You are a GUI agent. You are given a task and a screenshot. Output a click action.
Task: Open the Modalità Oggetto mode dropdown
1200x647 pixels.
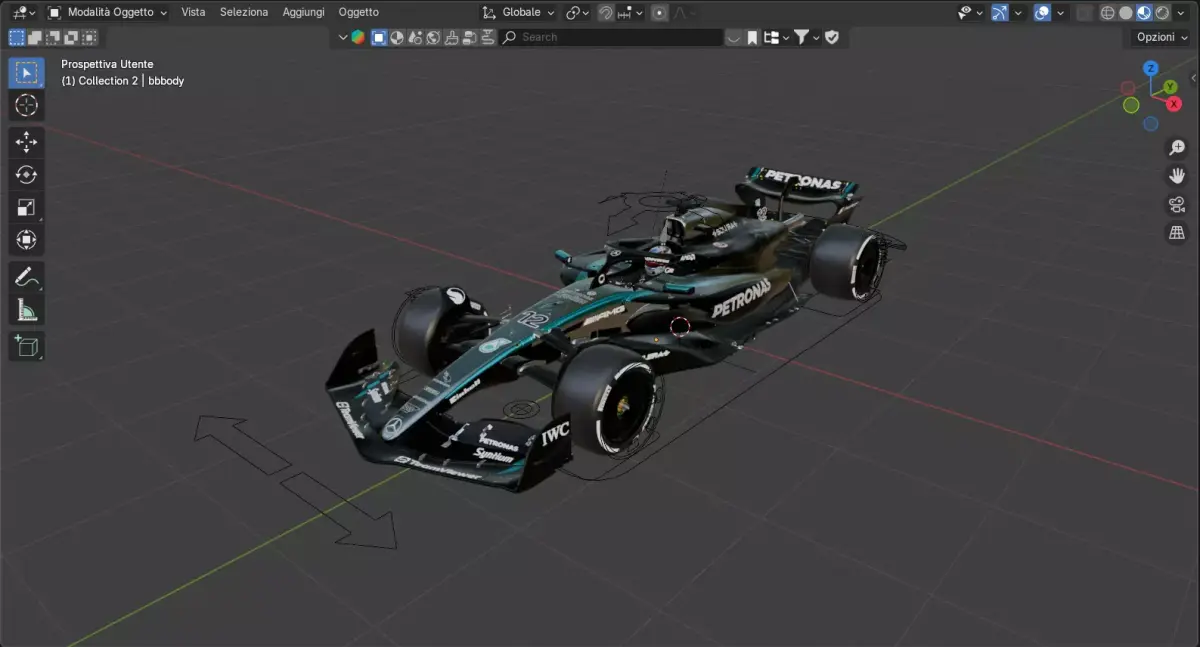click(107, 12)
